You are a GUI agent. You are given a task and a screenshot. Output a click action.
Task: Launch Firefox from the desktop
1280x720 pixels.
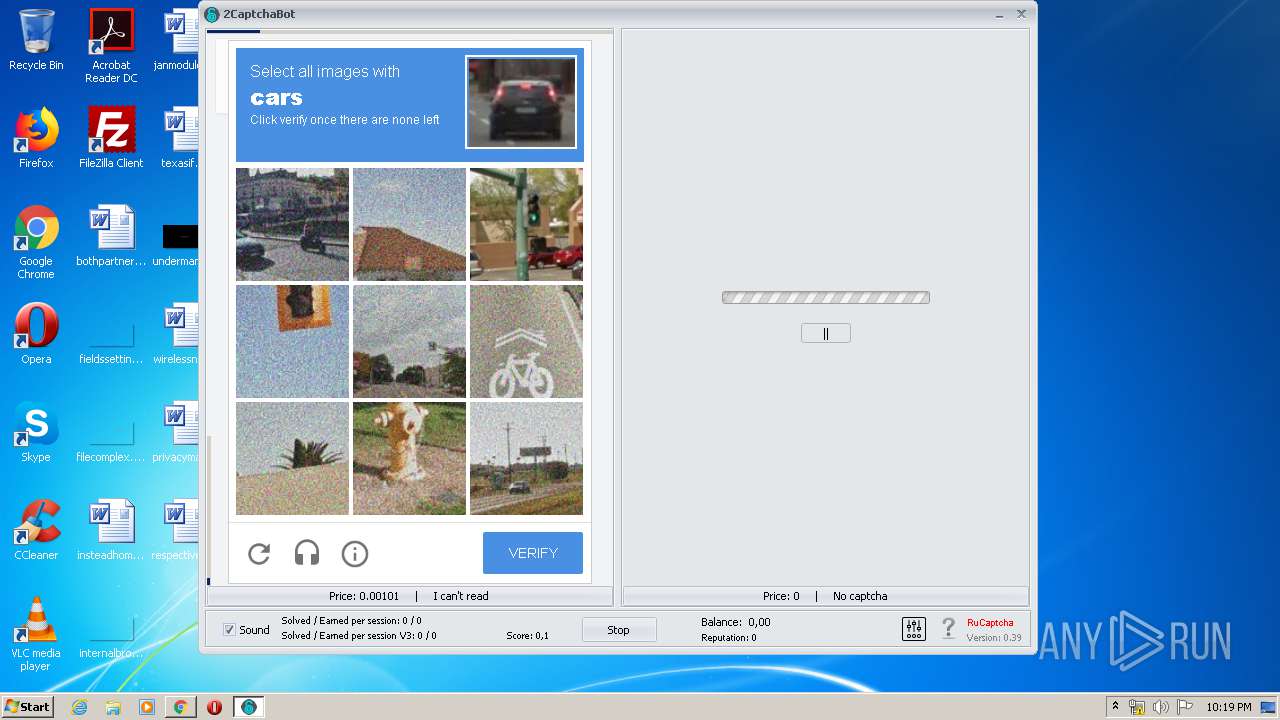[x=36, y=138]
